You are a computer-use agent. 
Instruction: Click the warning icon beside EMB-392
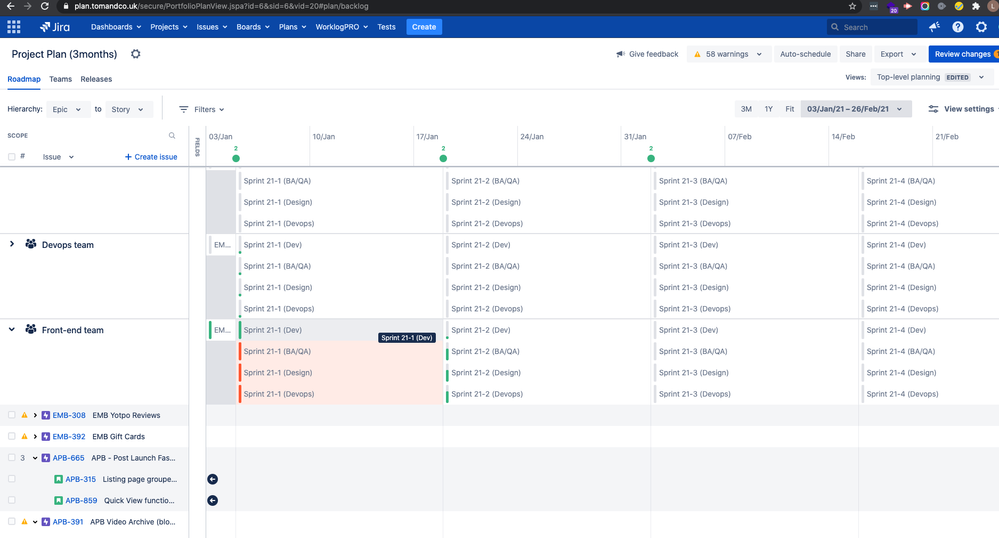coord(24,437)
